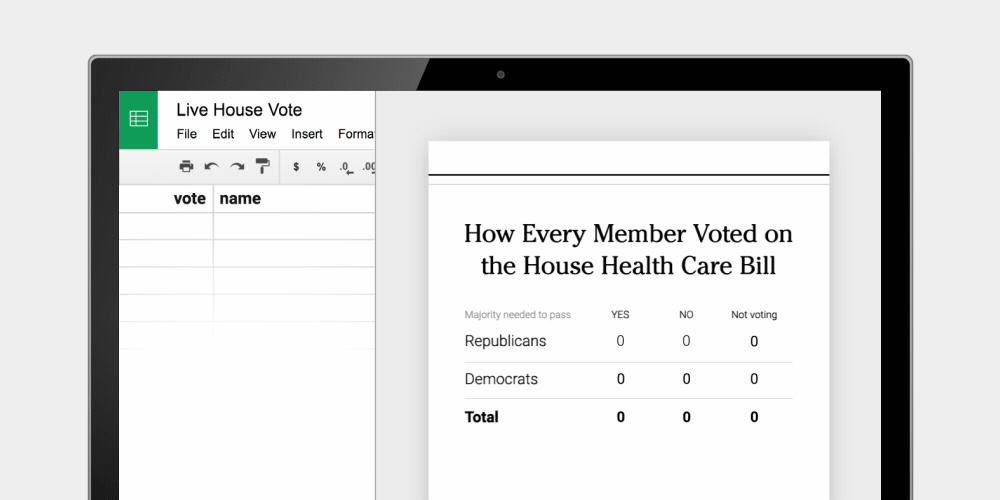Viewport: 1000px width, 500px height.
Task: Click the Republicans row label
Action: [505, 341]
